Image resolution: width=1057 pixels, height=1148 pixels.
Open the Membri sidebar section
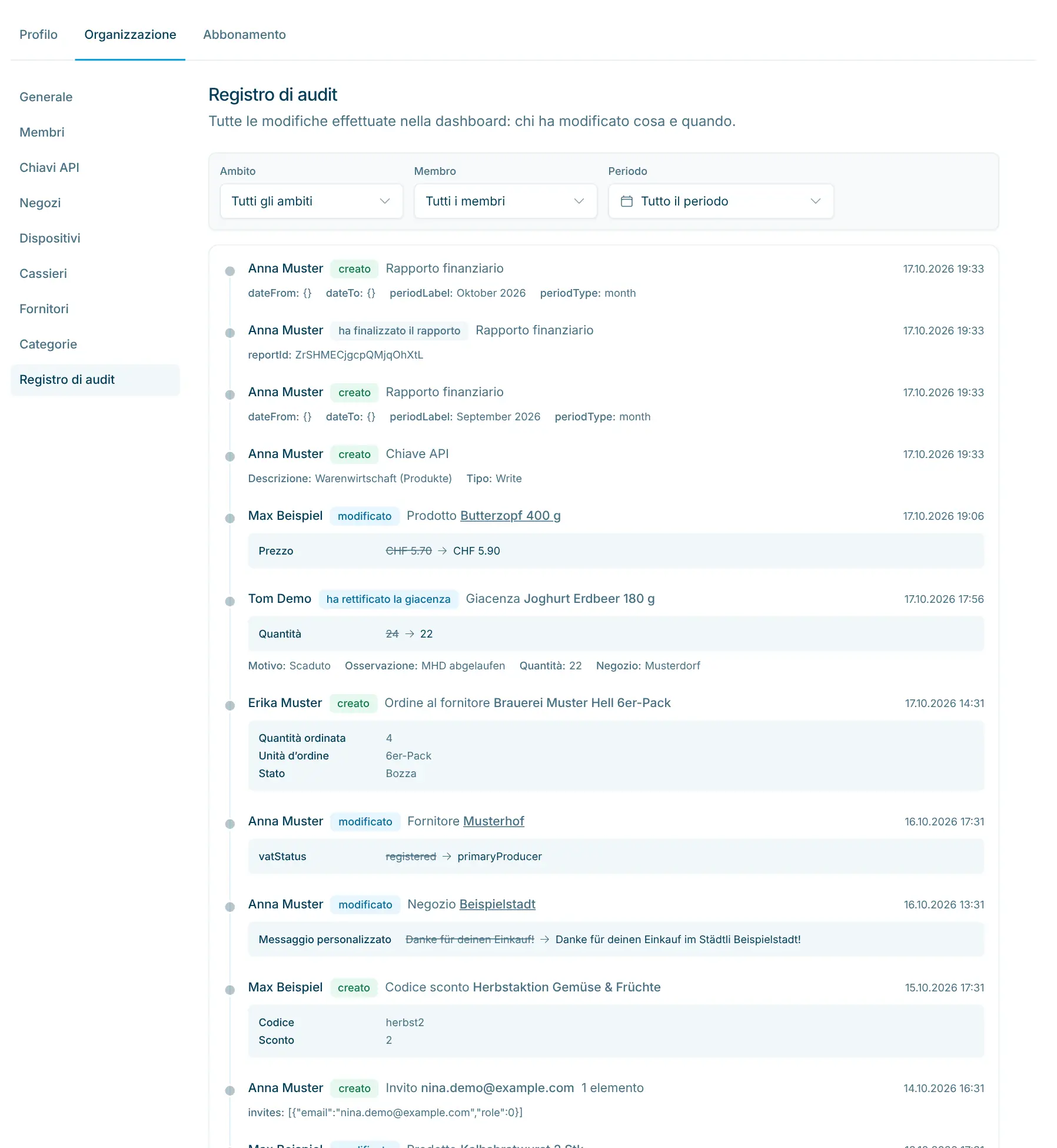pos(42,132)
